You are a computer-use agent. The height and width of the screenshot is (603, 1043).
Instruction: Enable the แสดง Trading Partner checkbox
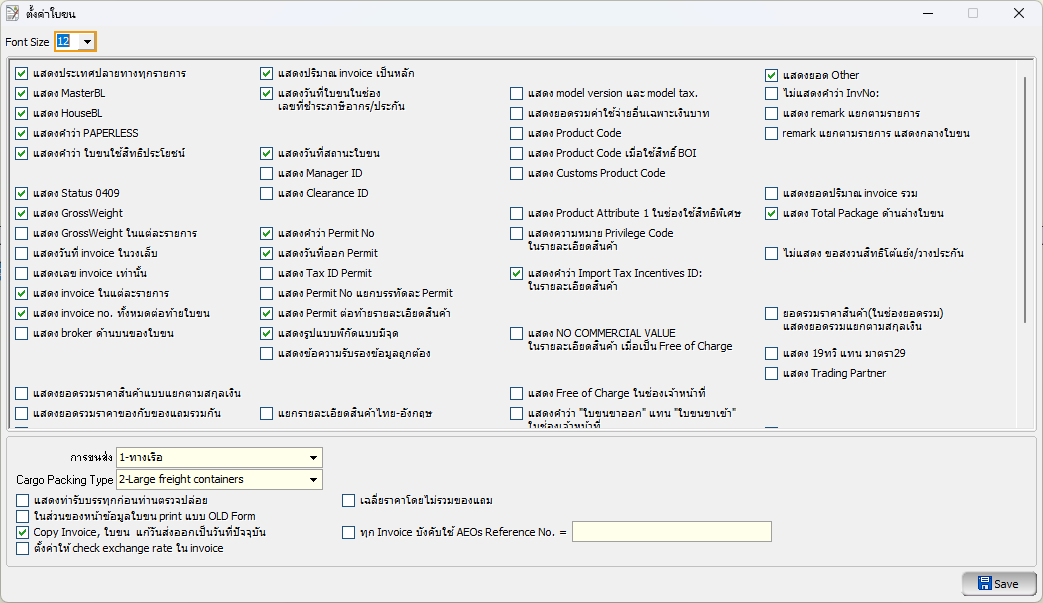point(772,374)
